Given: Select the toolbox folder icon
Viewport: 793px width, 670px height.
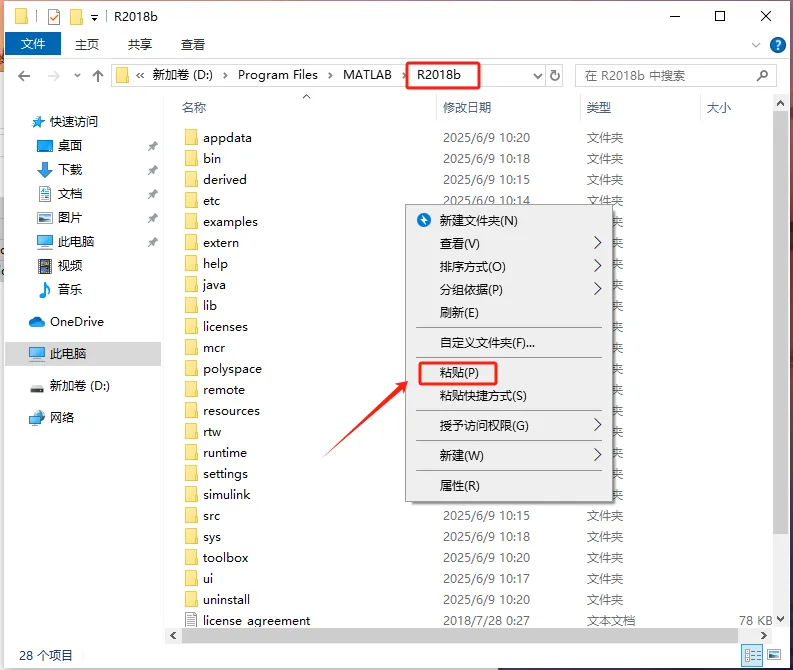Looking at the screenshot, I should [x=191, y=558].
